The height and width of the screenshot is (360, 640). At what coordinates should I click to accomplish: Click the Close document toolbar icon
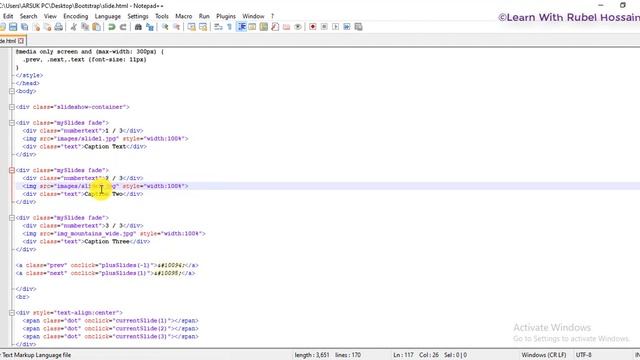pos(36,27)
